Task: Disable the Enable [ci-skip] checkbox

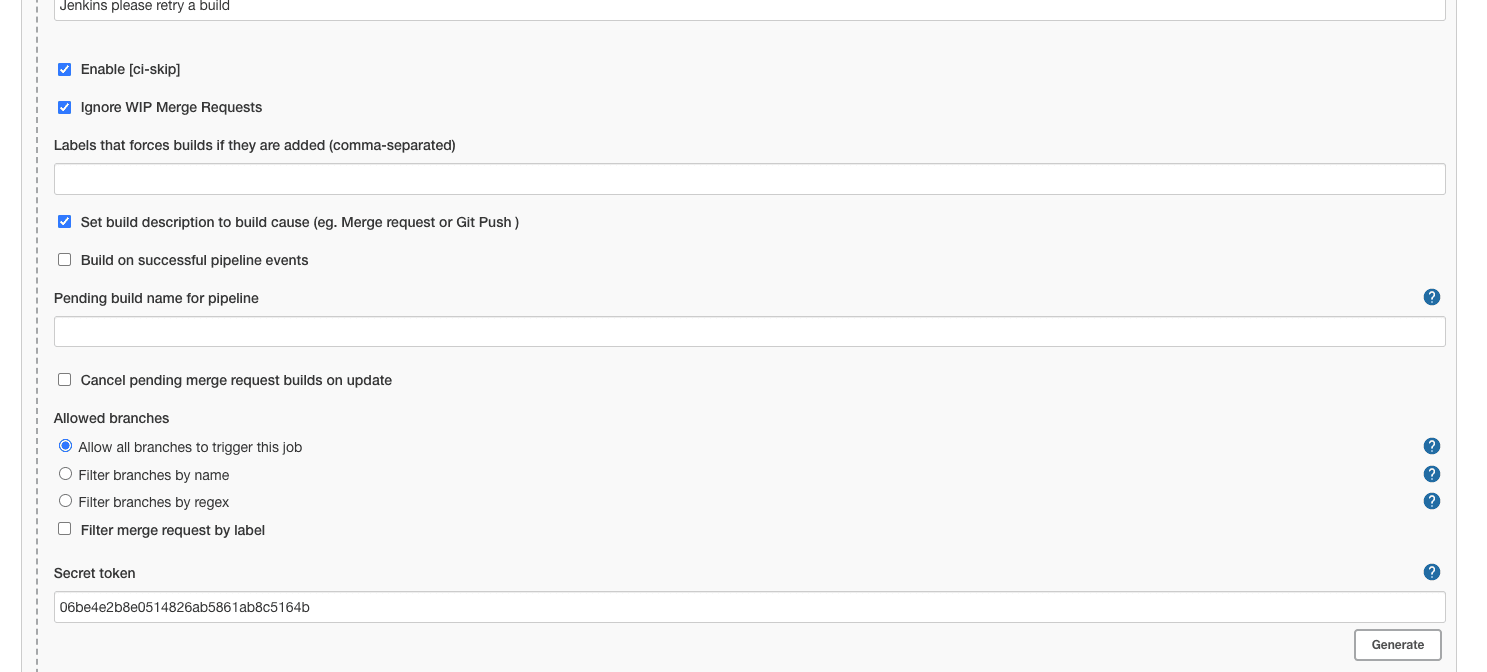Action: click(65, 69)
